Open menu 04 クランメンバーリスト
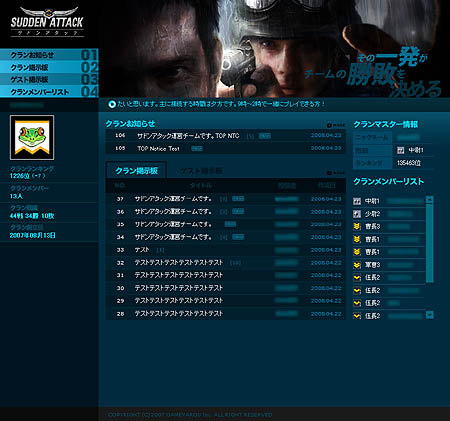This screenshot has height=421, width=450. pos(49,92)
